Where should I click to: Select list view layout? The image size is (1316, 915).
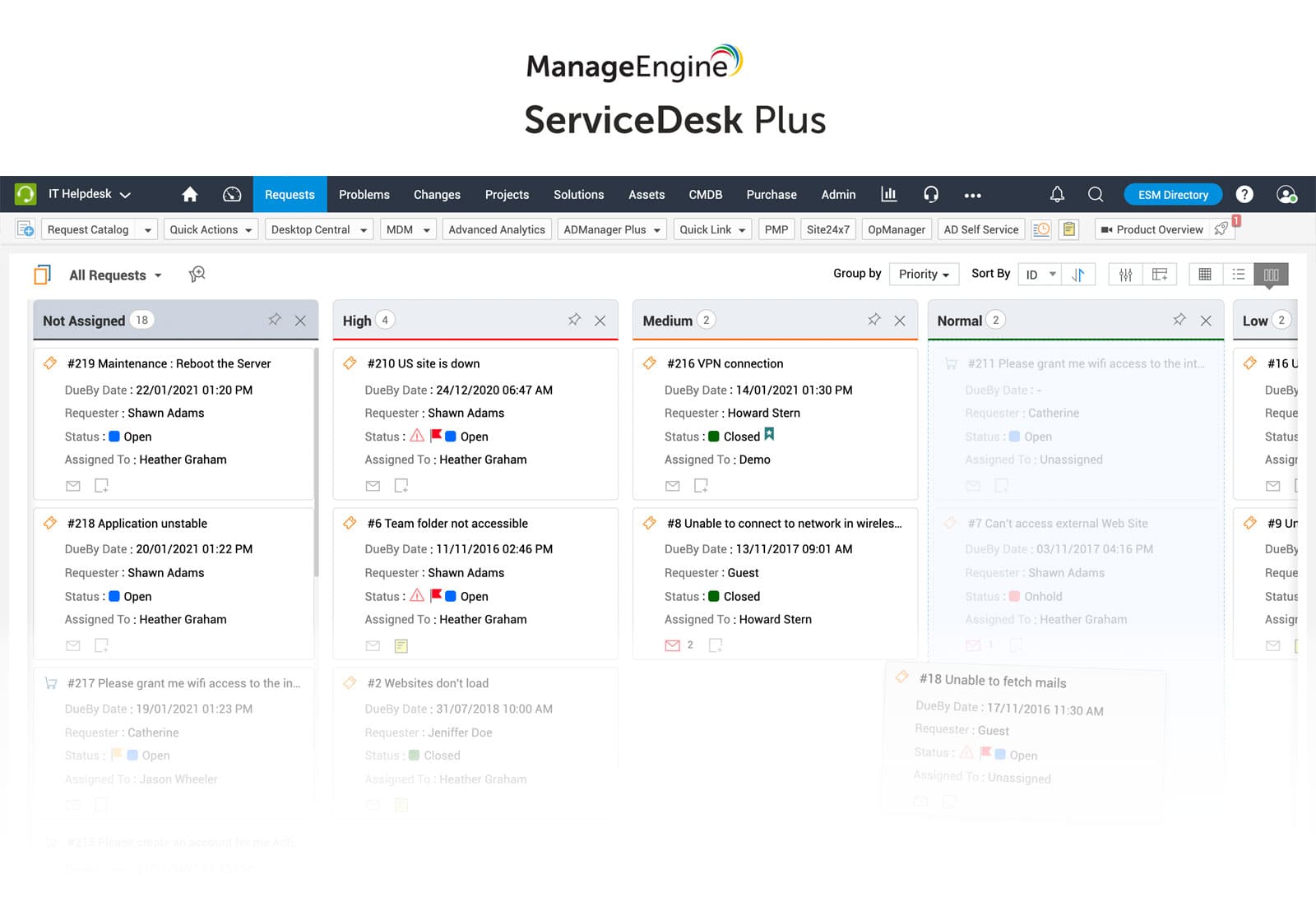tap(1238, 275)
